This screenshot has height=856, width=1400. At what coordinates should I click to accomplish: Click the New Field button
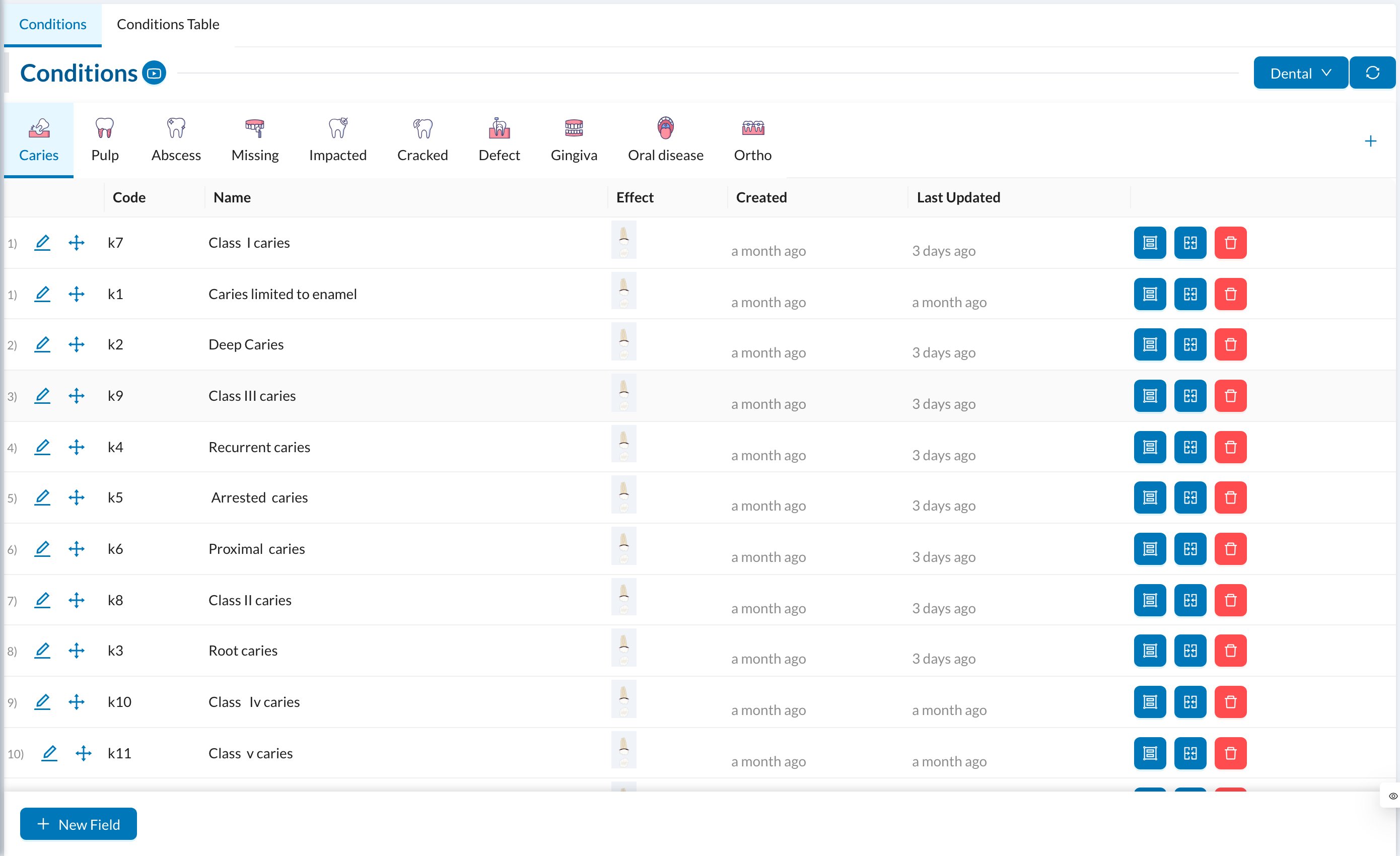tap(79, 824)
